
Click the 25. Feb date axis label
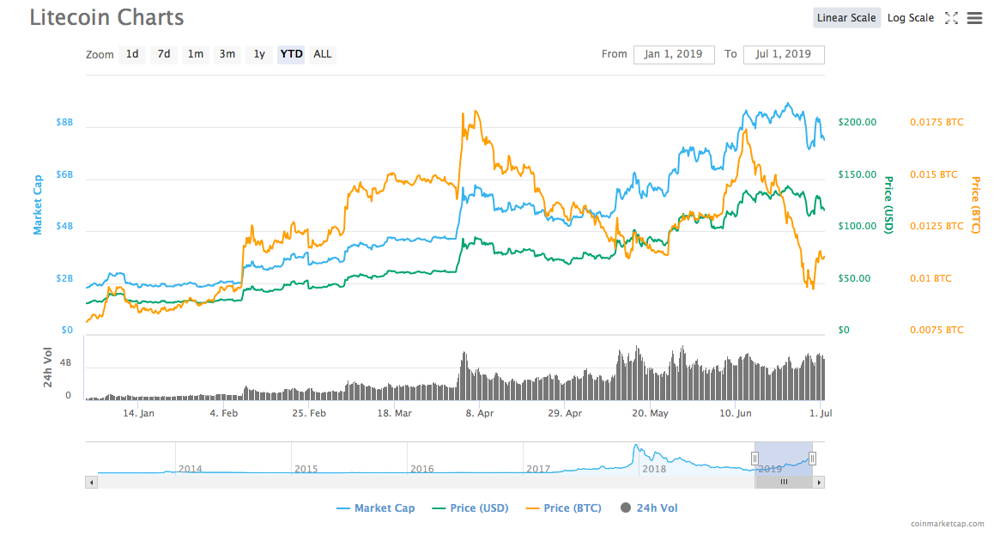[309, 413]
